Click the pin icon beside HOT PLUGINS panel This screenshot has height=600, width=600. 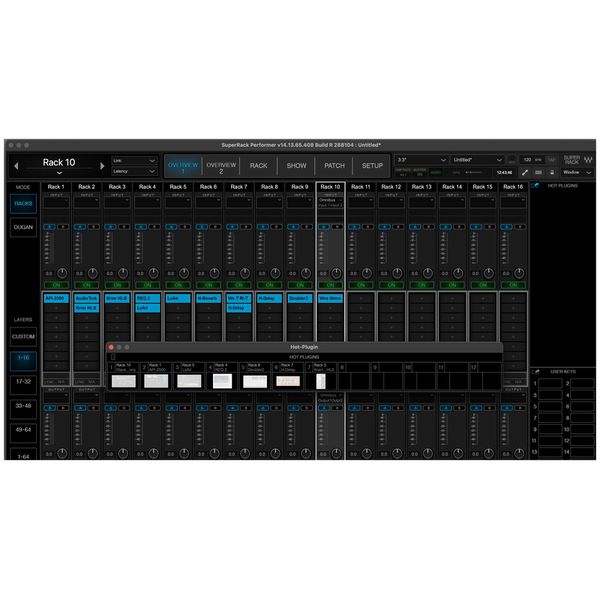click(535, 186)
